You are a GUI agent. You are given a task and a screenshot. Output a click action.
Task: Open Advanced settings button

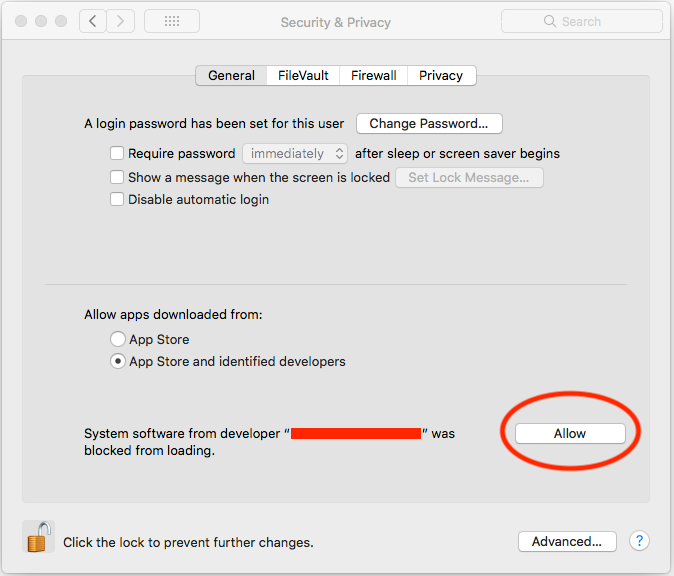coord(566,541)
